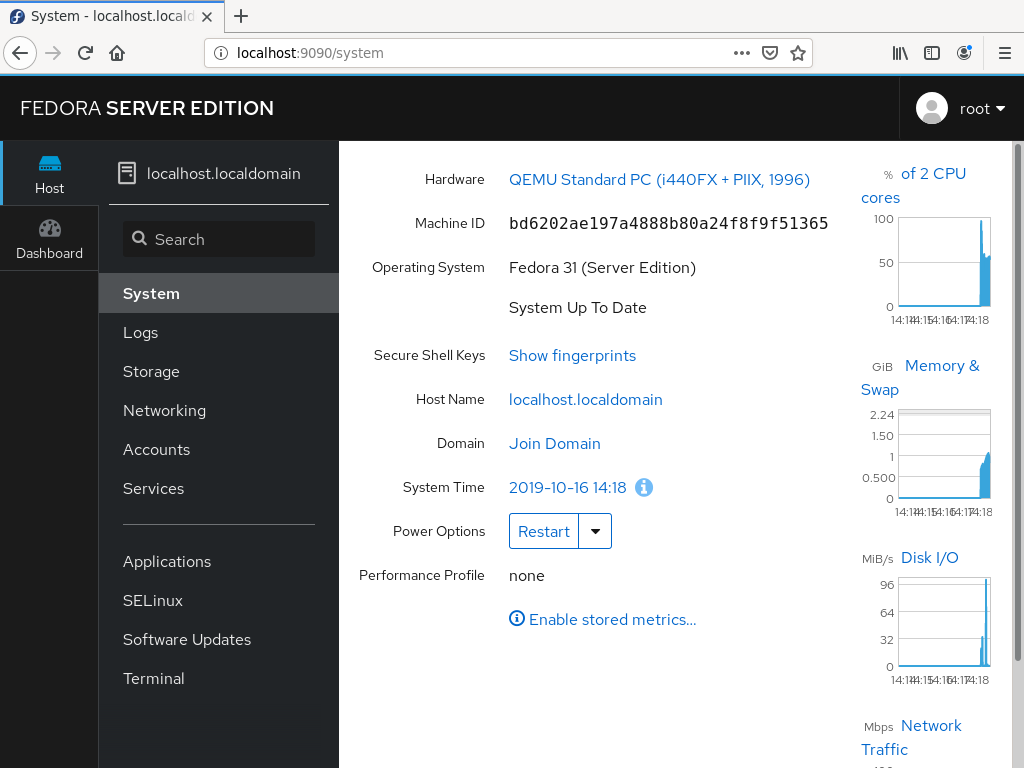
Task: Close the System - localhost tab
Action: pyautogui.click(x=207, y=16)
